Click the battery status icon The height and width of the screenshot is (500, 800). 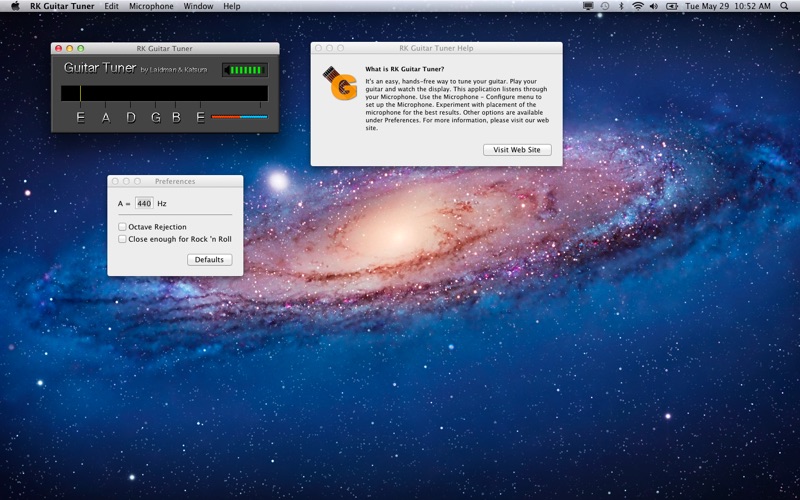[671, 6]
